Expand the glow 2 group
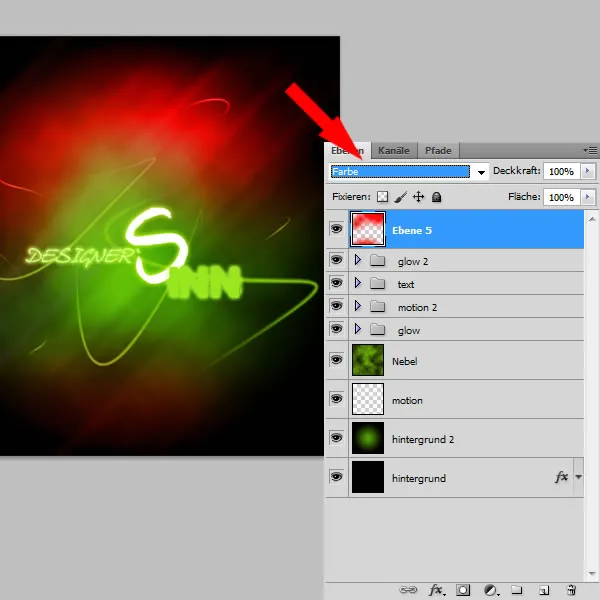The image size is (600, 600). [357, 261]
